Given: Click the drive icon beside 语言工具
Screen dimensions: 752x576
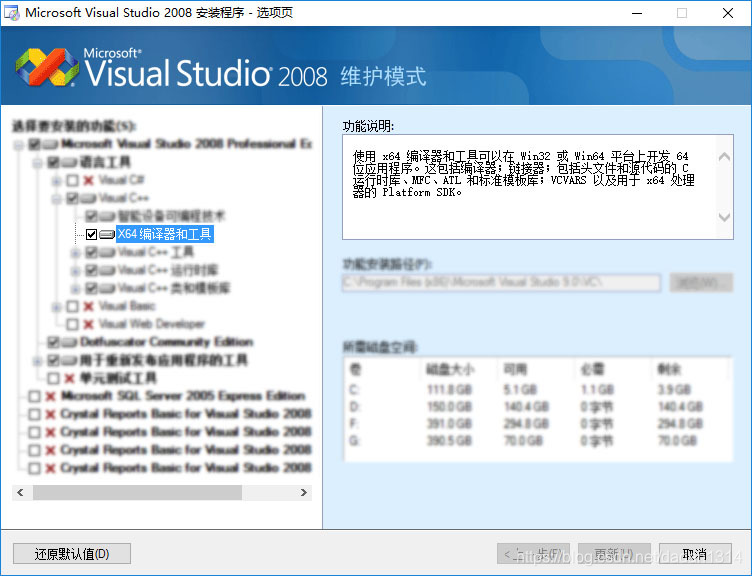Looking at the screenshot, I should 69,162.
